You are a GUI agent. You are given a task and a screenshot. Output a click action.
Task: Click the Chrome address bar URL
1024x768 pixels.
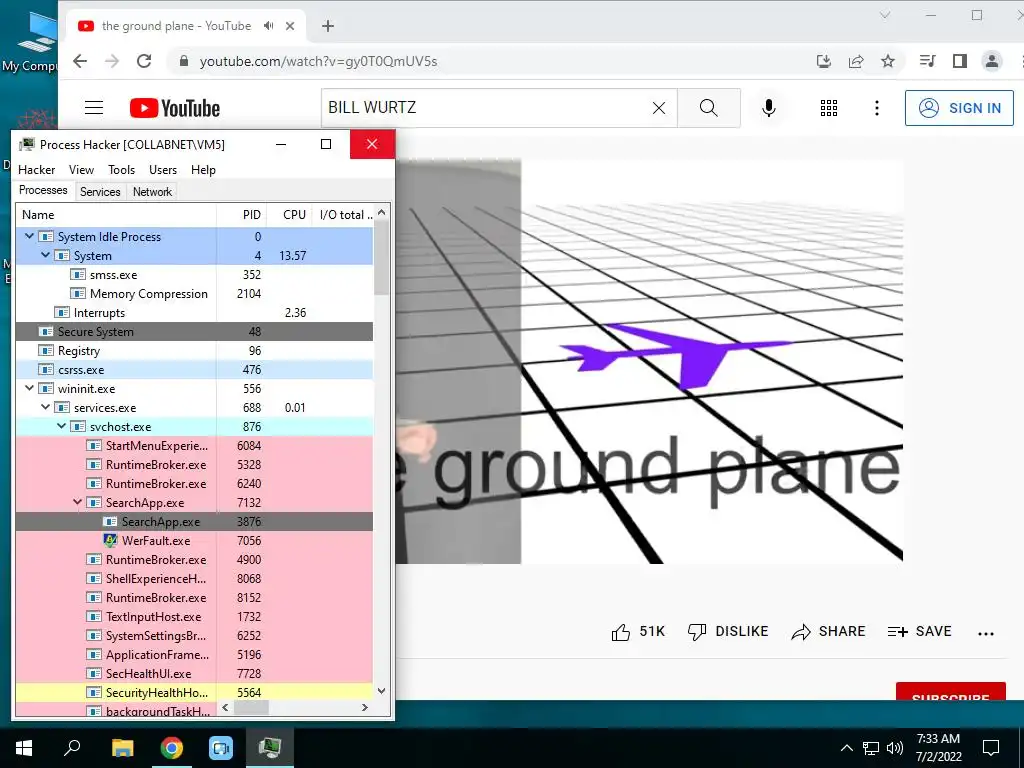(x=318, y=61)
